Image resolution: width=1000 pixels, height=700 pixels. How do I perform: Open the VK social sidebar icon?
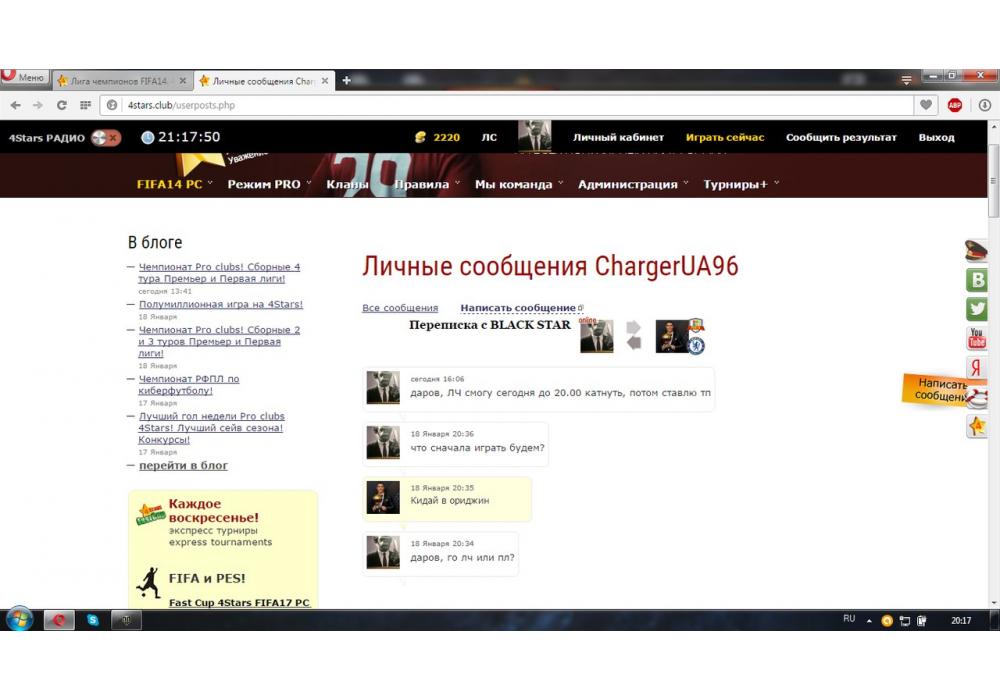[976, 280]
